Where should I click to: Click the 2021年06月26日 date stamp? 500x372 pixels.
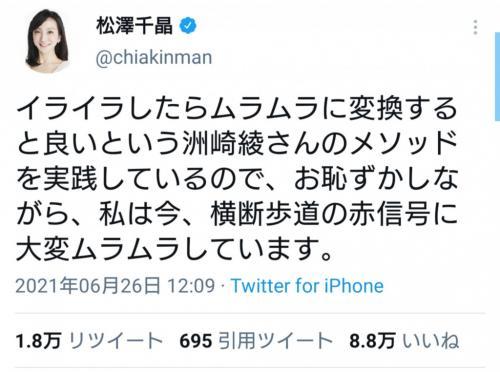tap(88, 286)
